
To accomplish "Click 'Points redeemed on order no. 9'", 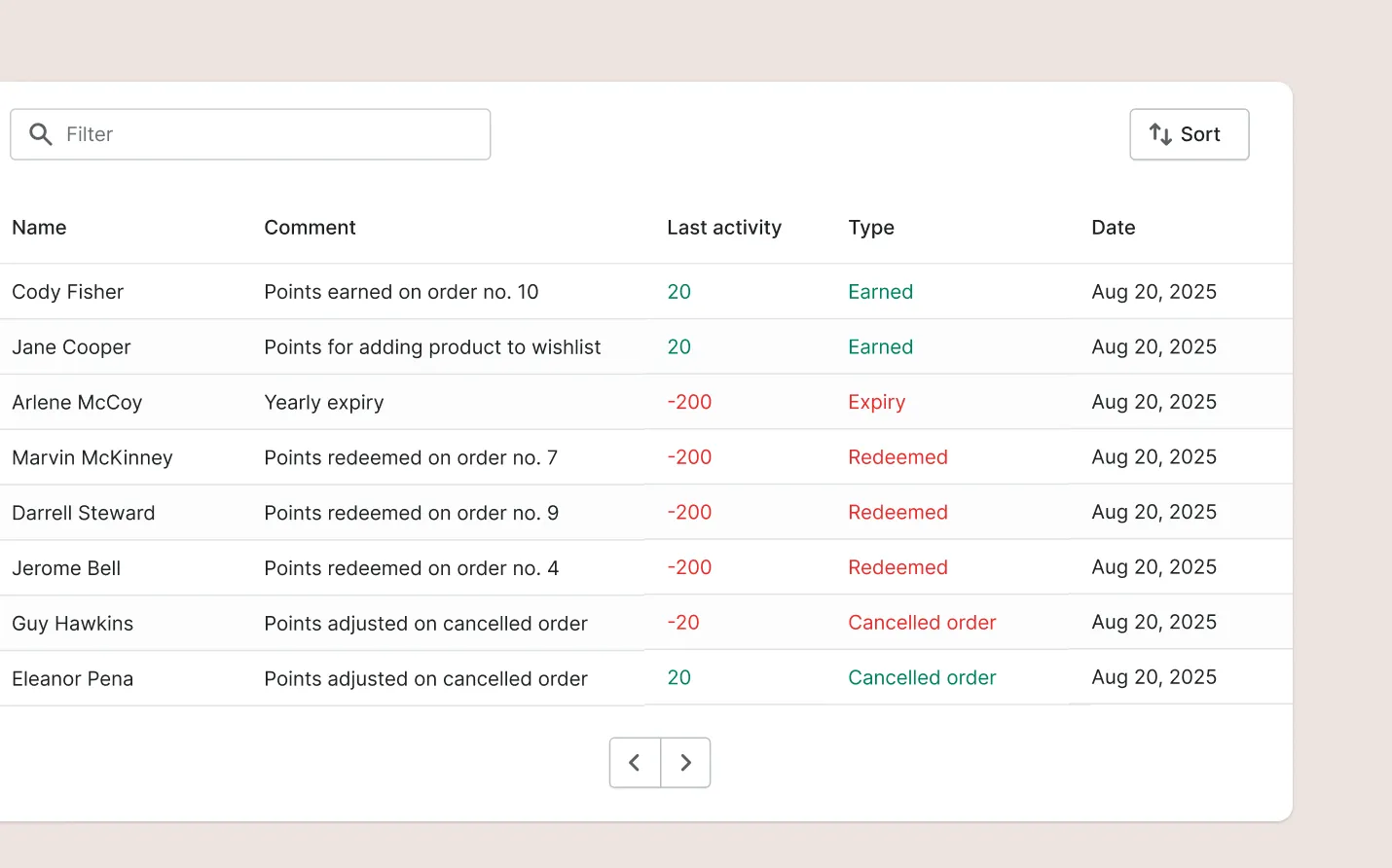I will (x=412, y=513).
